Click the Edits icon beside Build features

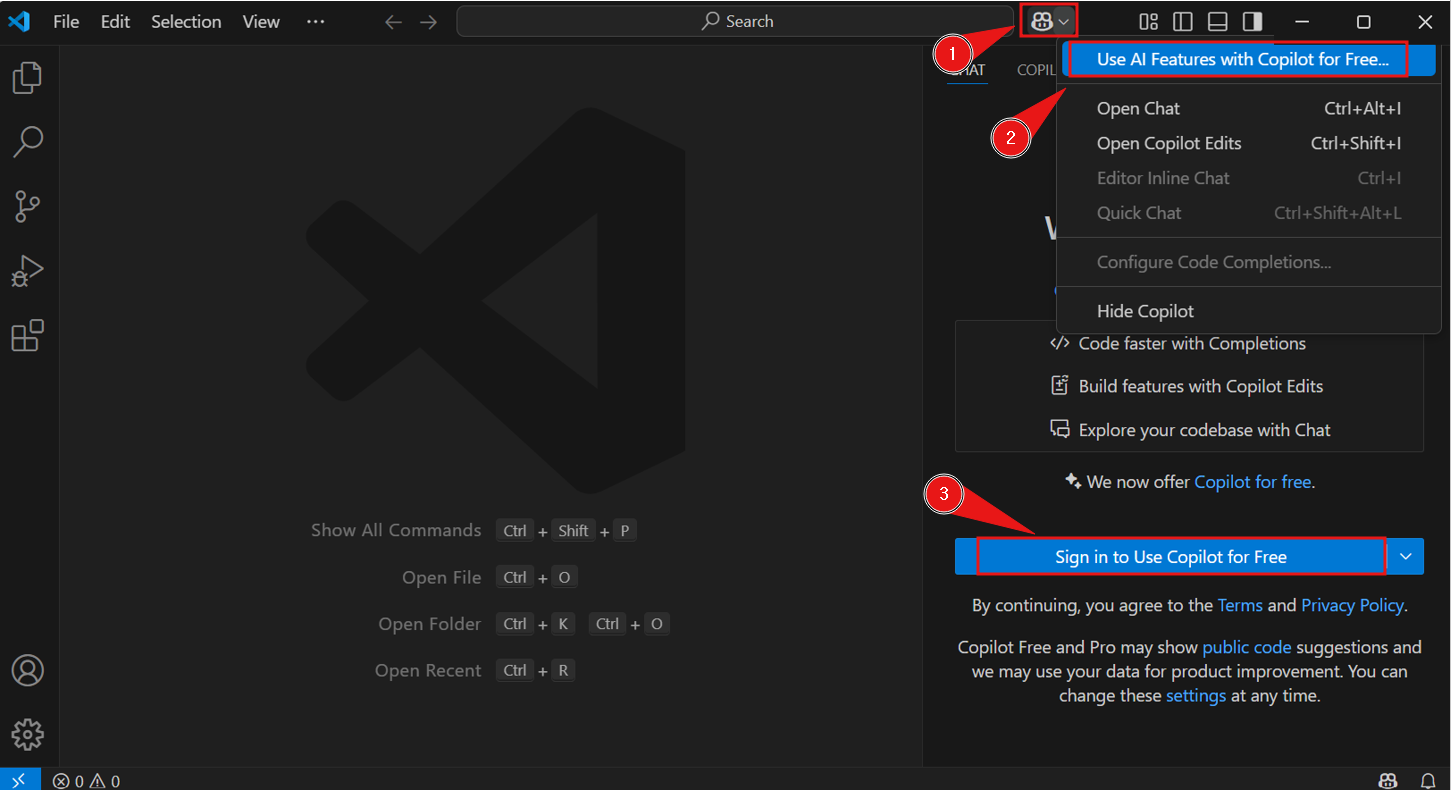coord(1060,386)
